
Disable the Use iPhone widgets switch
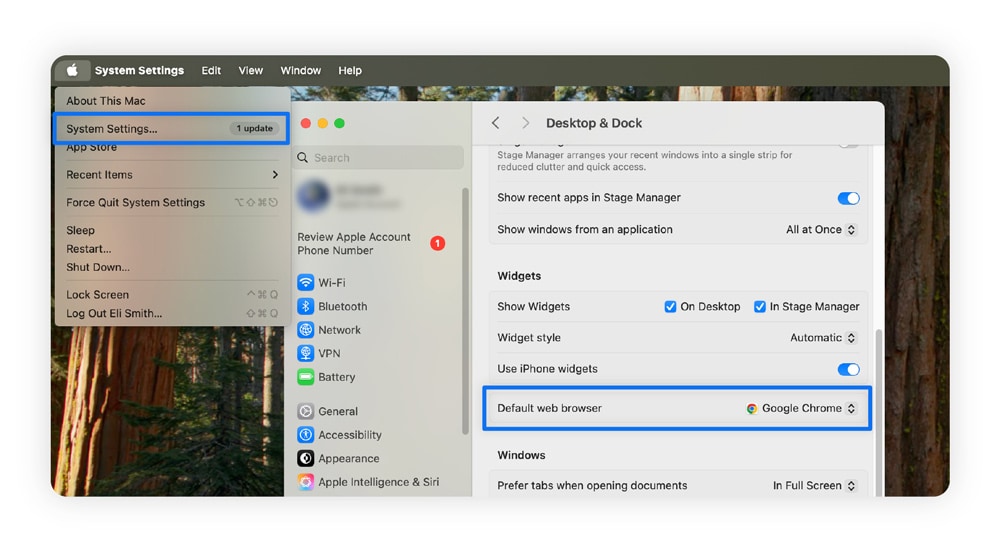848,369
